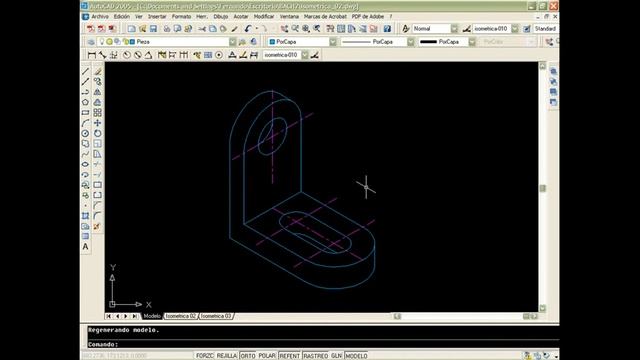Viewport: 640px width, 360px height.
Task: Expand the Pieza layer dropdown
Action: point(232,42)
